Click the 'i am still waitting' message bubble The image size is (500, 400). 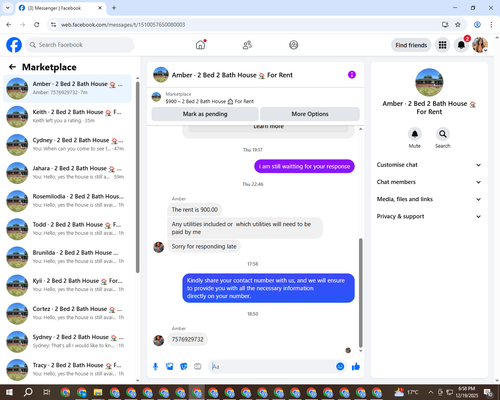[304, 166]
